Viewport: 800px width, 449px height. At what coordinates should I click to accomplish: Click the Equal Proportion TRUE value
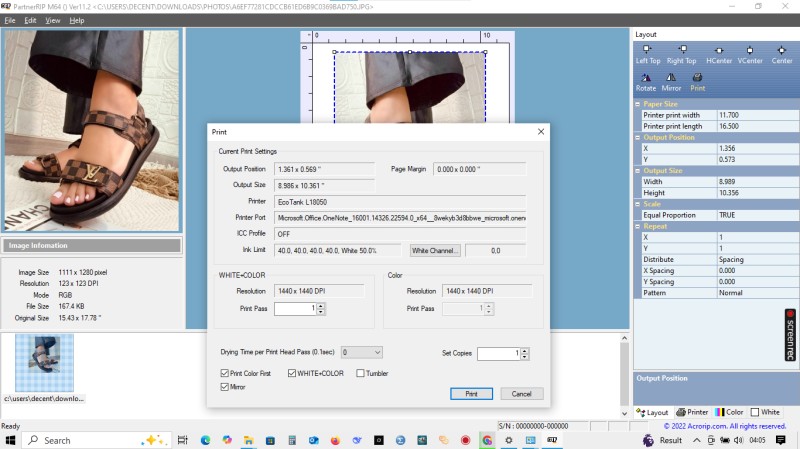click(758, 215)
